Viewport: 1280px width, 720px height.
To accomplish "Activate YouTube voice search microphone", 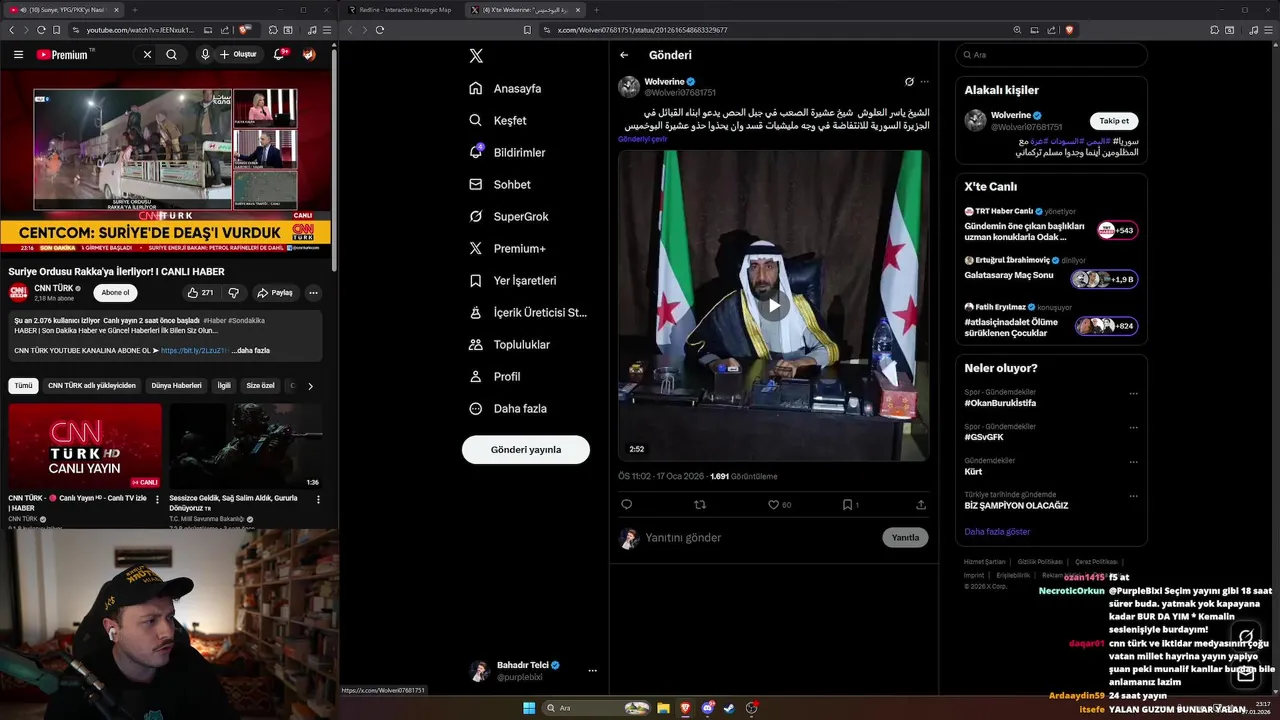I will pos(205,55).
